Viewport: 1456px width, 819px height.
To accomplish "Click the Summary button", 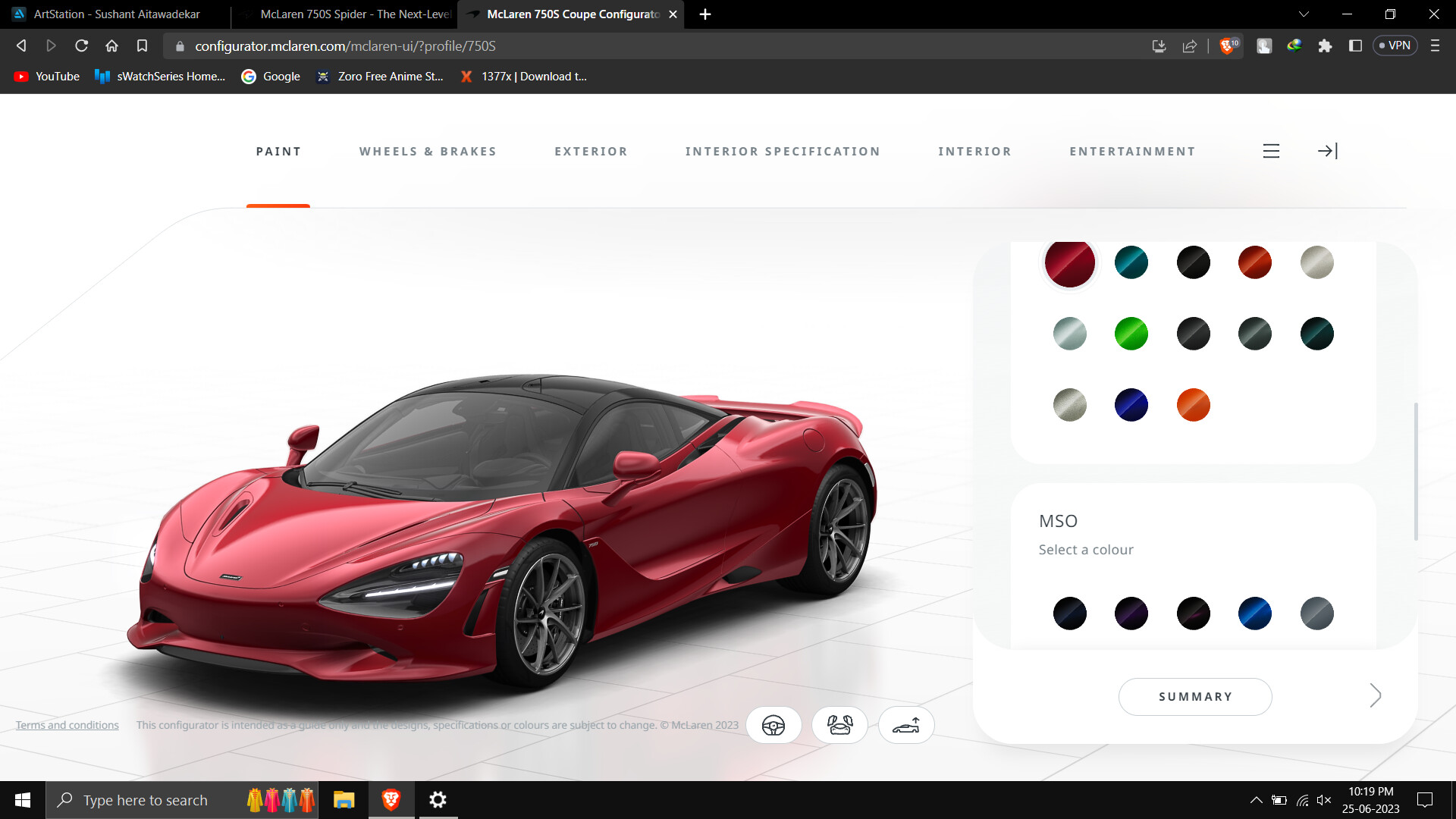I will click(x=1195, y=696).
